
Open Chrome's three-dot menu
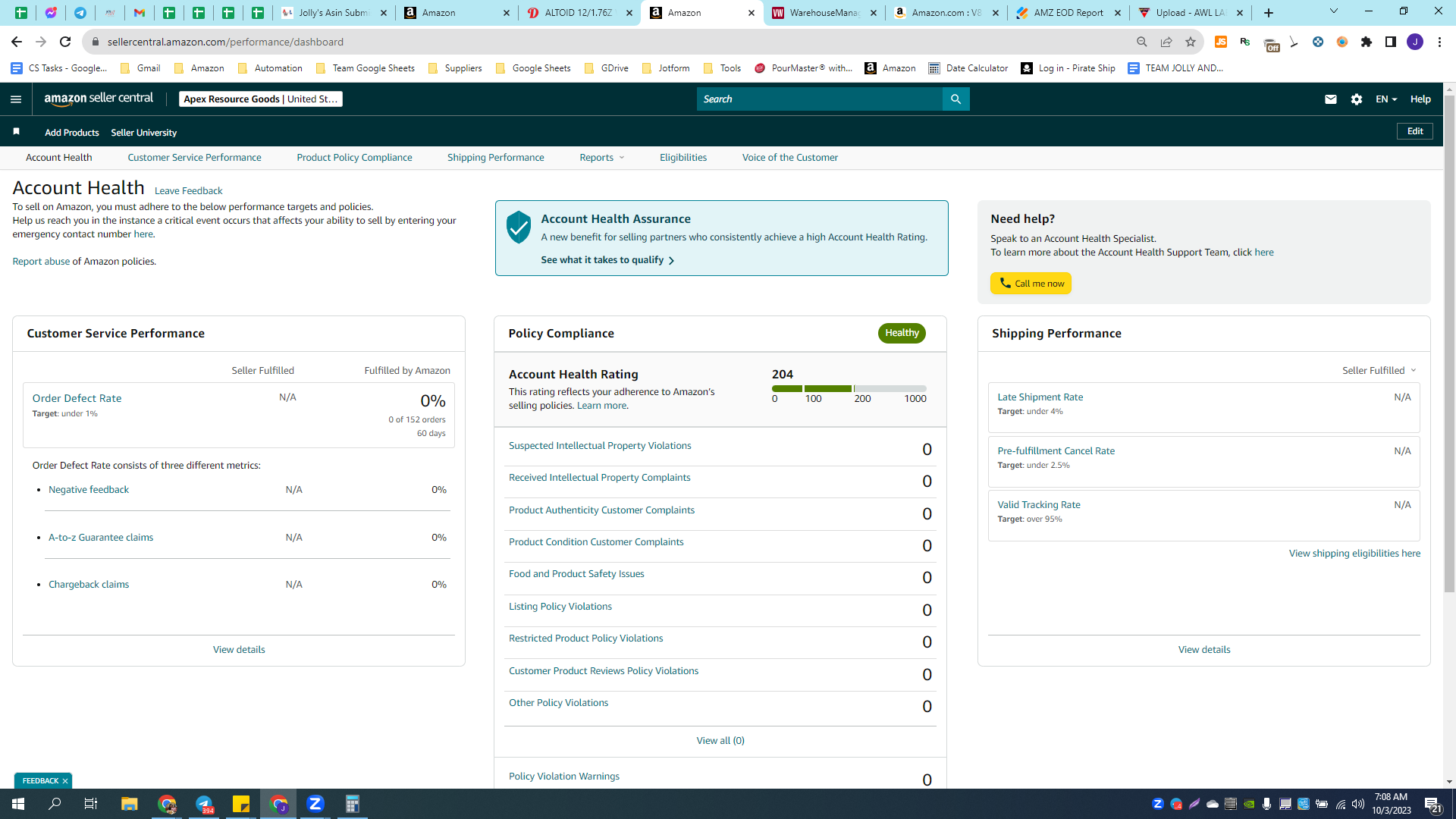1439,42
